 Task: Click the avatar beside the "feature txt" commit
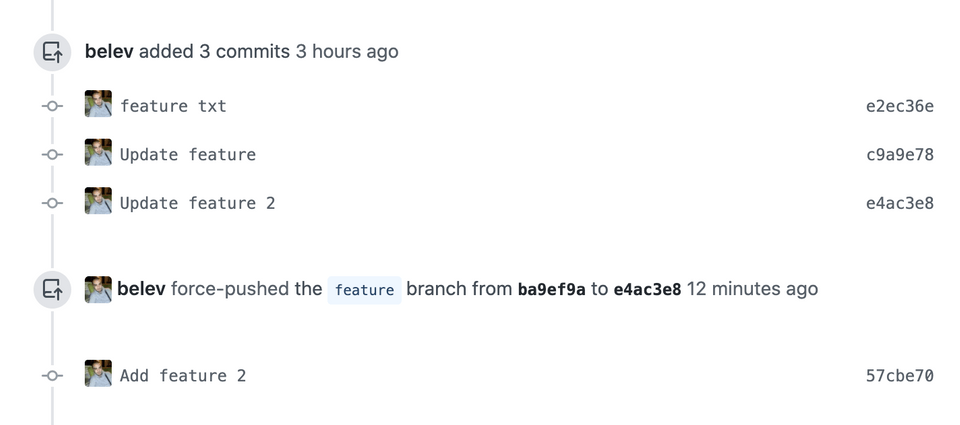pyautogui.click(x=98, y=104)
